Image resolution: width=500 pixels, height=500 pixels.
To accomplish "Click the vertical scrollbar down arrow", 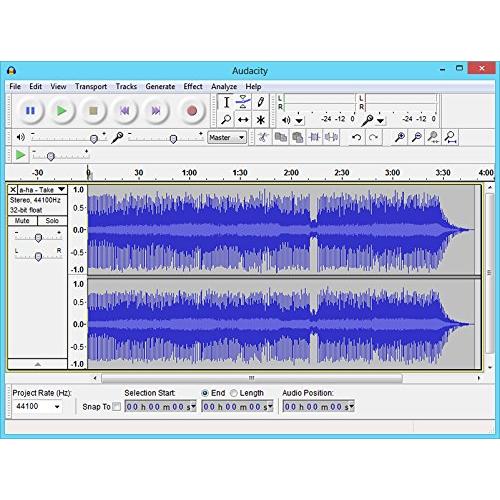I will tap(490, 367).
